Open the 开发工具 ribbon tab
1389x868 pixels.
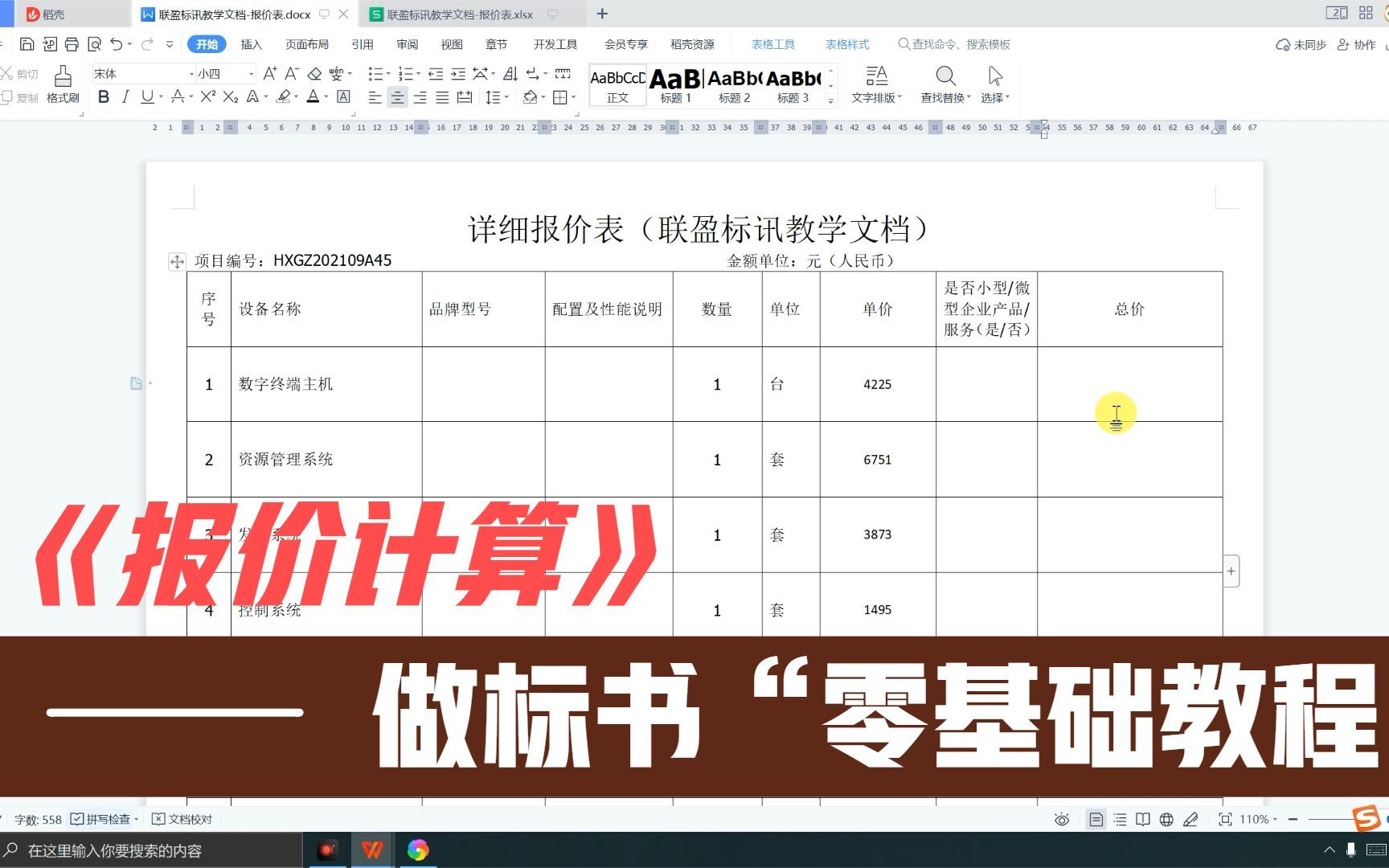pyautogui.click(x=555, y=44)
